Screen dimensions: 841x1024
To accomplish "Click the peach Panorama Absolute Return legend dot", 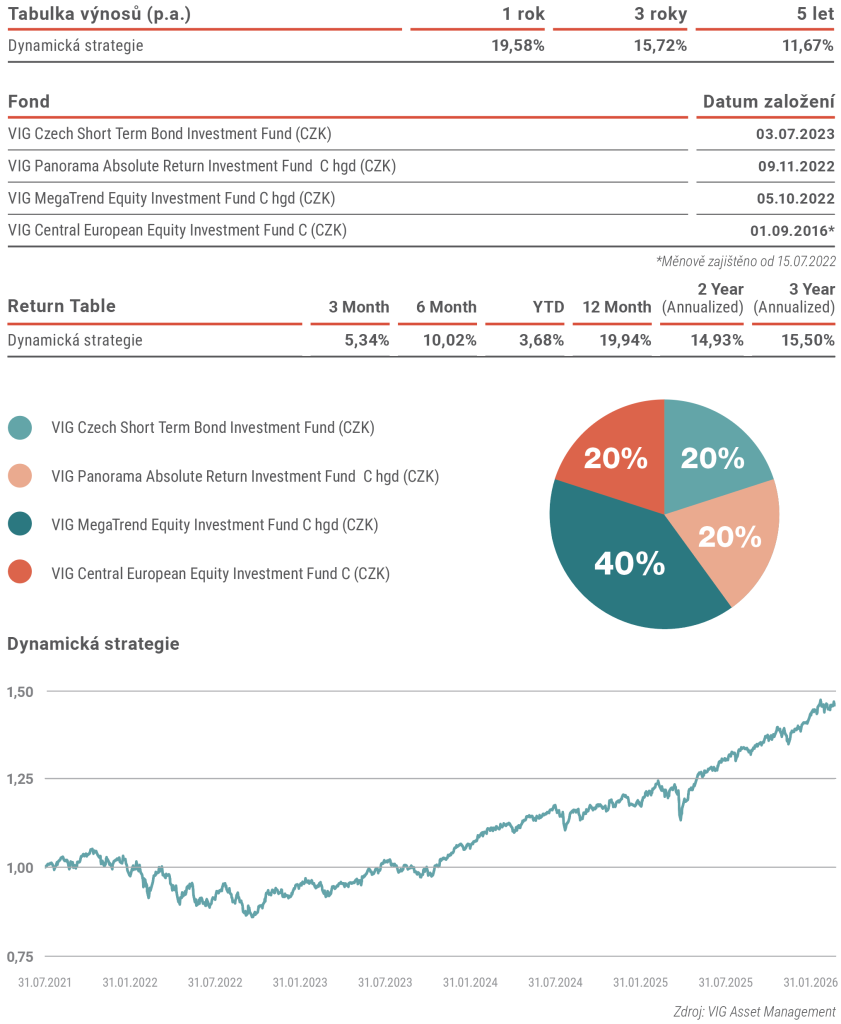I will (x=20, y=476).
